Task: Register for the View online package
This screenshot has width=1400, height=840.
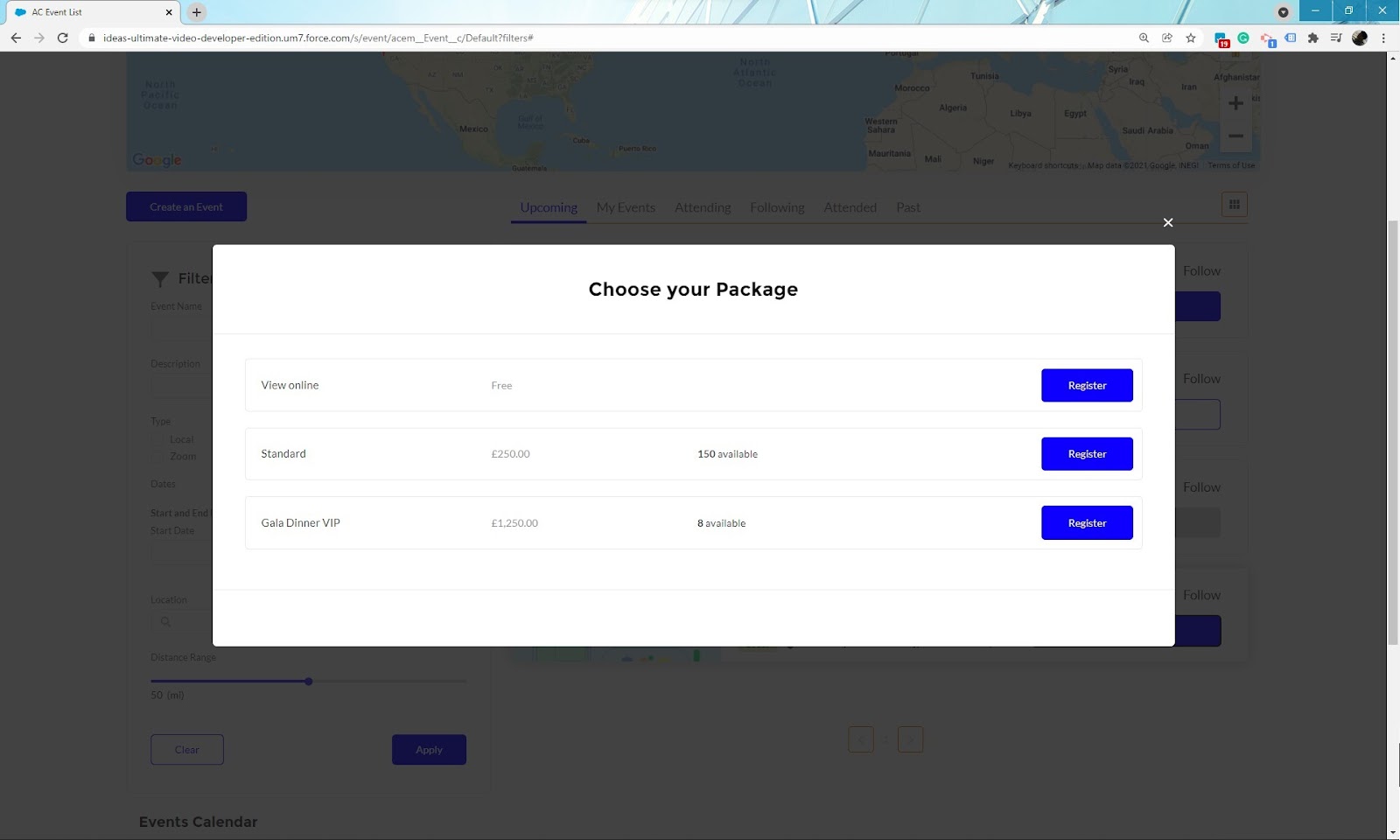Action: [x=1087, y=385]
